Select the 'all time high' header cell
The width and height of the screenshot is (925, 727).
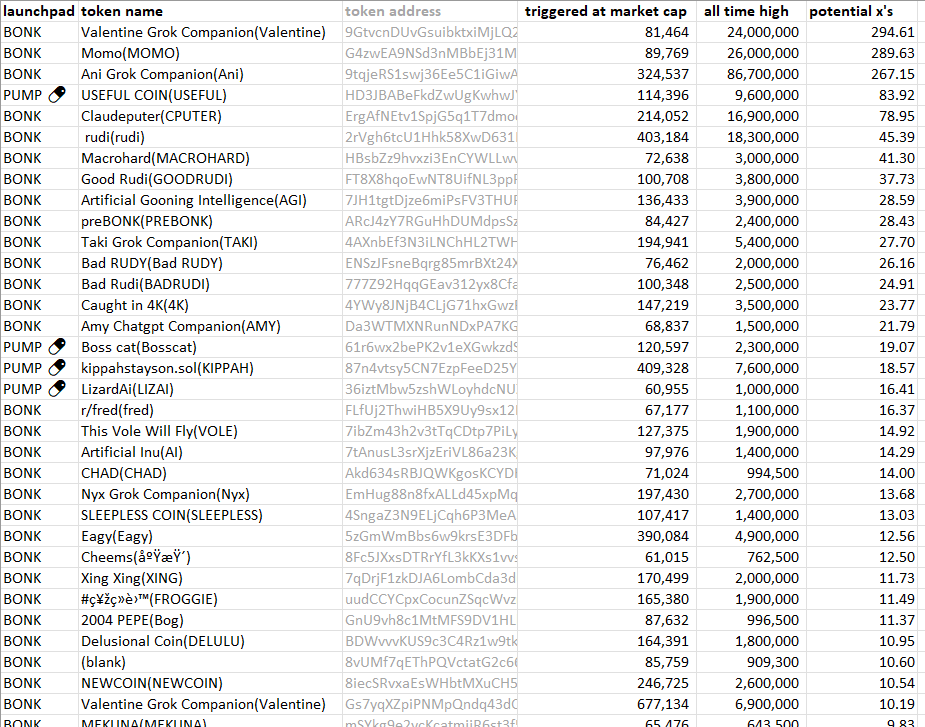pyautogui.click(x=751, y=11)
